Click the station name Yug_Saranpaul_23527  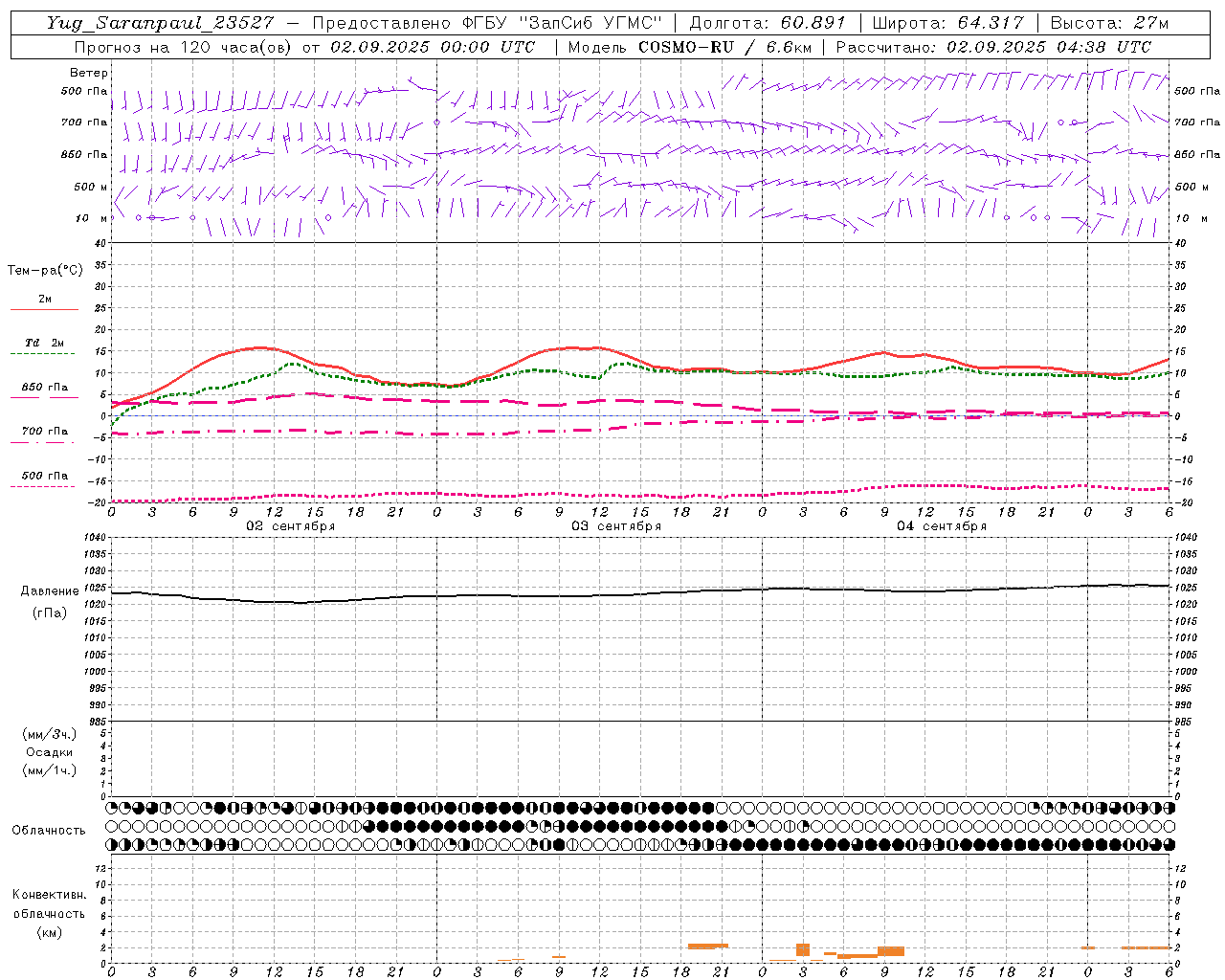point(162,23)
